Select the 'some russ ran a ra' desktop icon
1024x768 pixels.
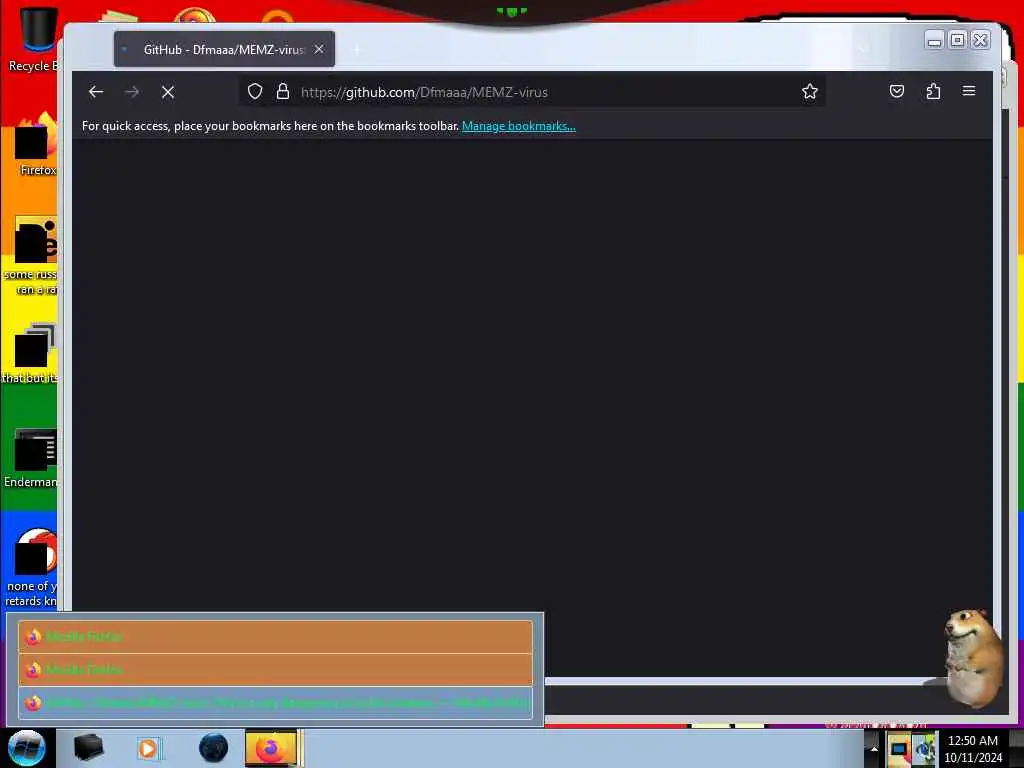click(x=33, y=256)
